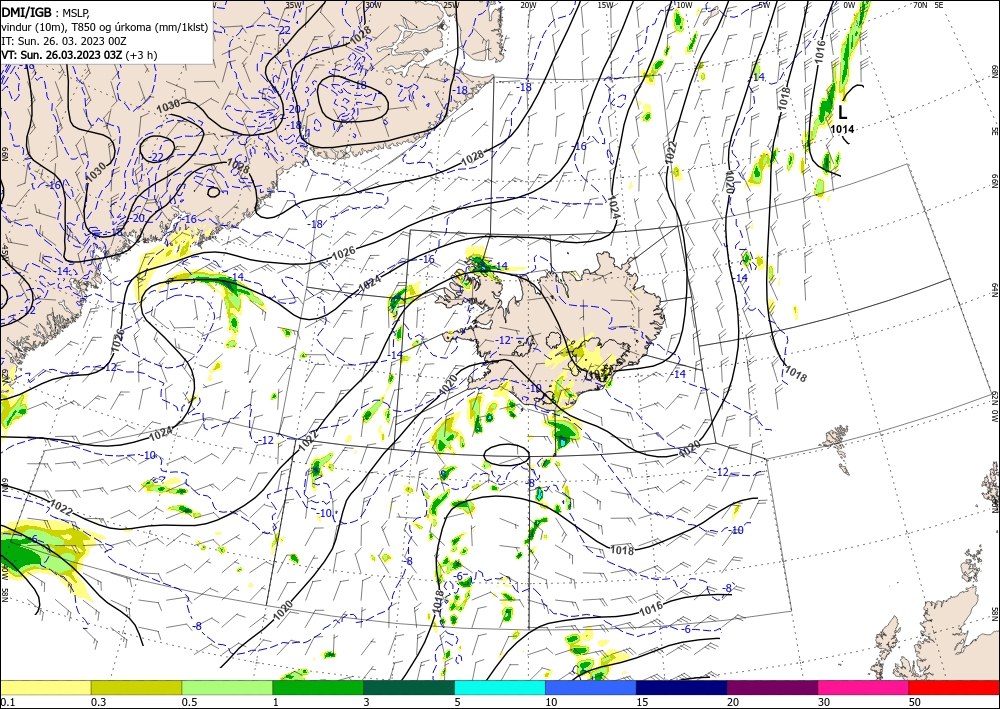This screenshot has width=1000, height=709.
Task: Select the 'vindur (10m), T850 og úrkoma' line
Action: (x=105, y=27)
